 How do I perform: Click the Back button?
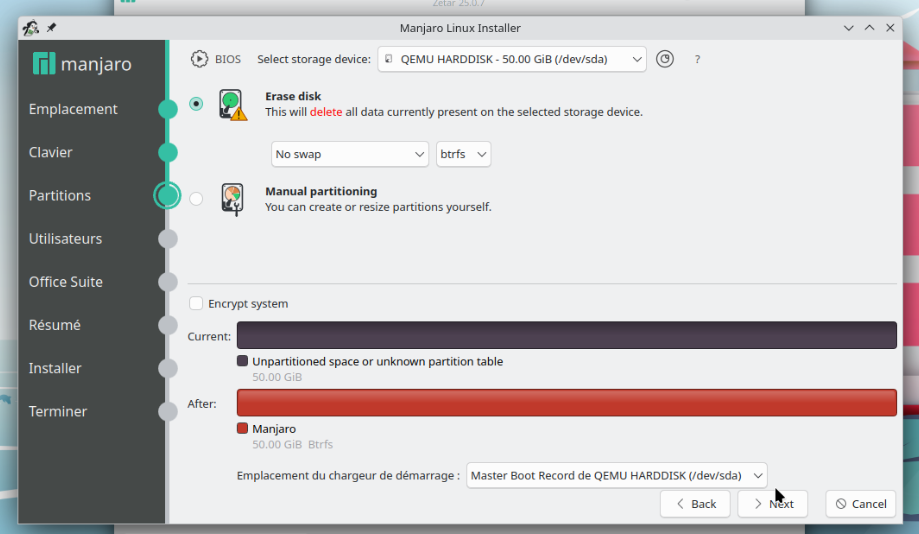pos(695,504)
